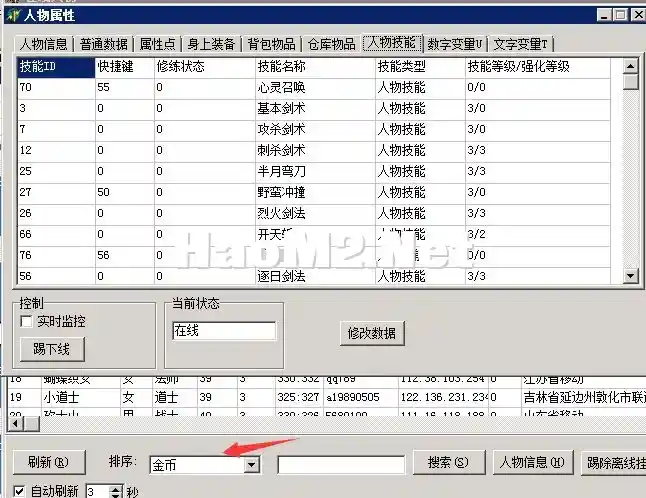This screenshot has height=498, width=646.
Task: Switch to the 普通数据 tab
Action: [x=103, y=44]
